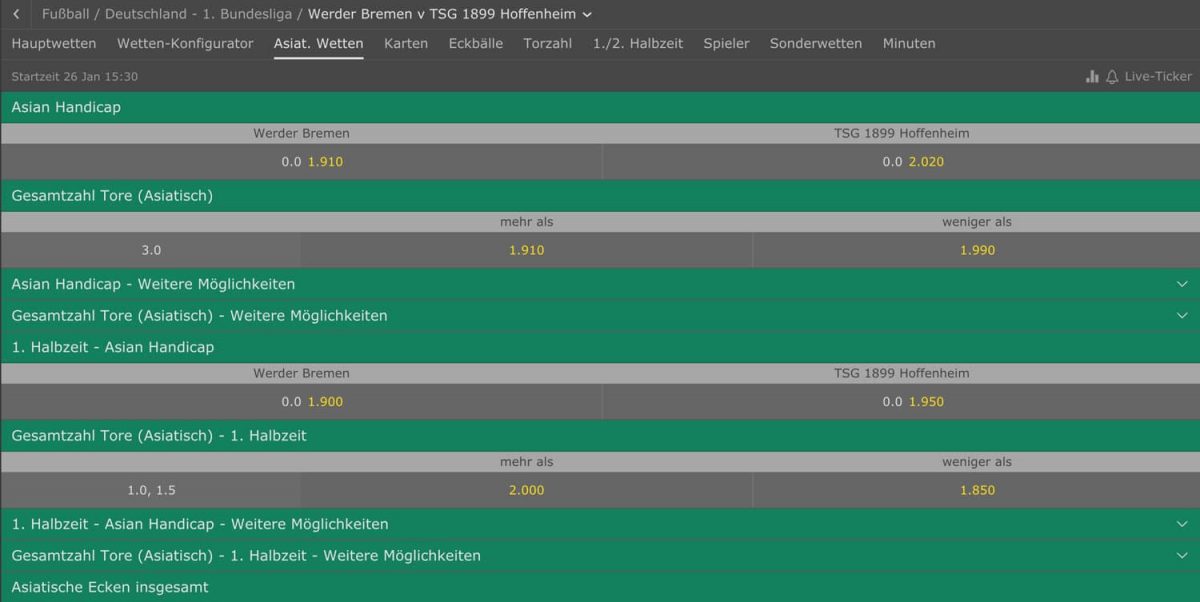Viewport: 1200px width, 602px height.
Task: Open the Live-Ticker link
Action: (1158, 76)
